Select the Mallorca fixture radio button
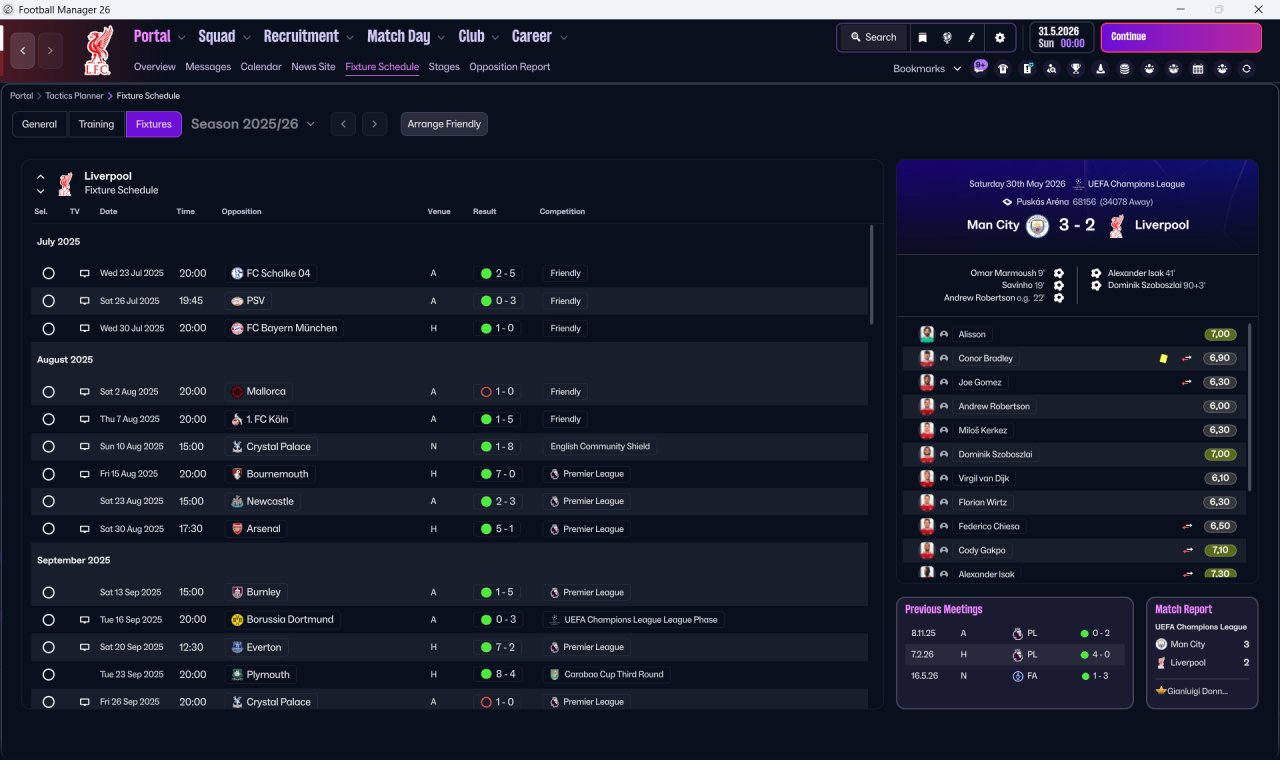Screen dimensions: 1280x760 point(48,392)
